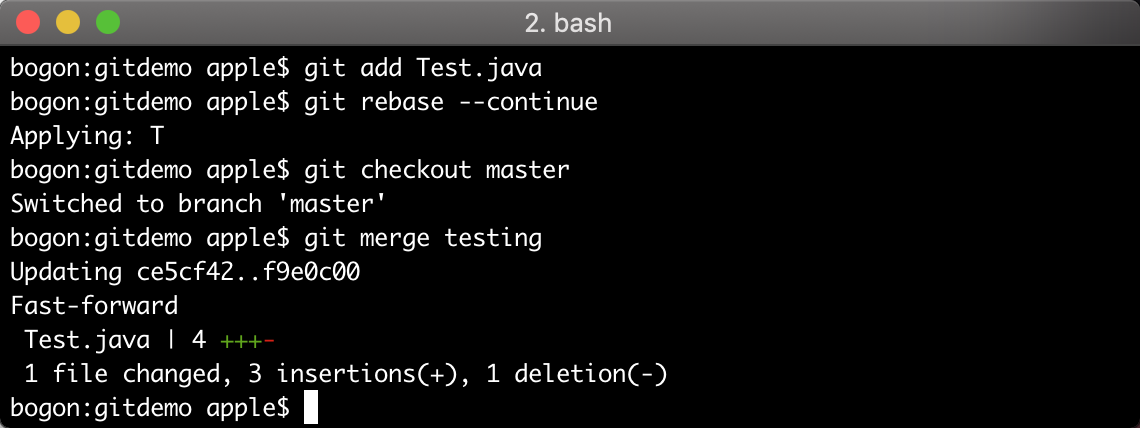The height and width of the screenshot is (428, 1140).
Task: Click the yellow minimize window button
Action: [x=68, y=23]
